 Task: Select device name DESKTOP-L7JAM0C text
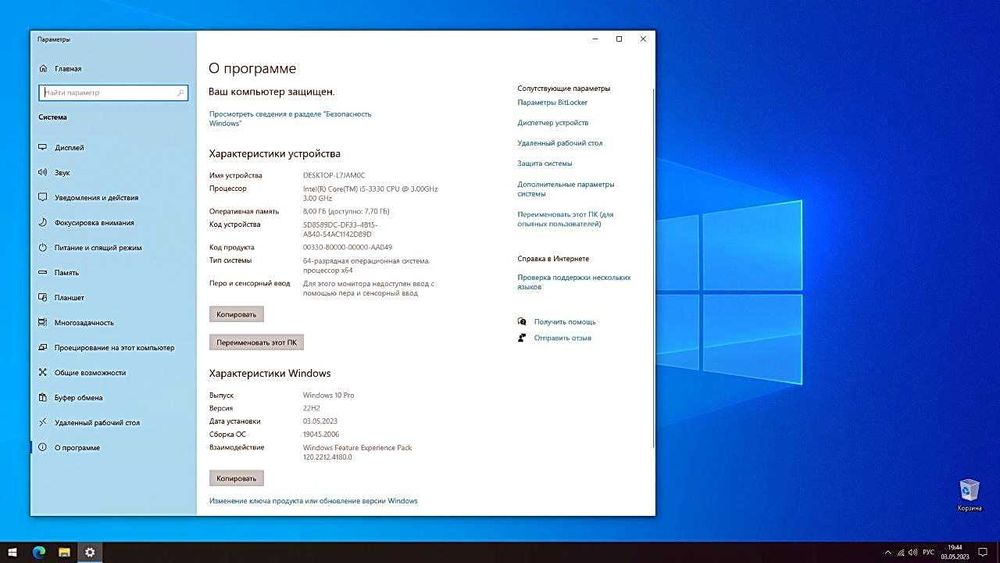coord(334,175)
